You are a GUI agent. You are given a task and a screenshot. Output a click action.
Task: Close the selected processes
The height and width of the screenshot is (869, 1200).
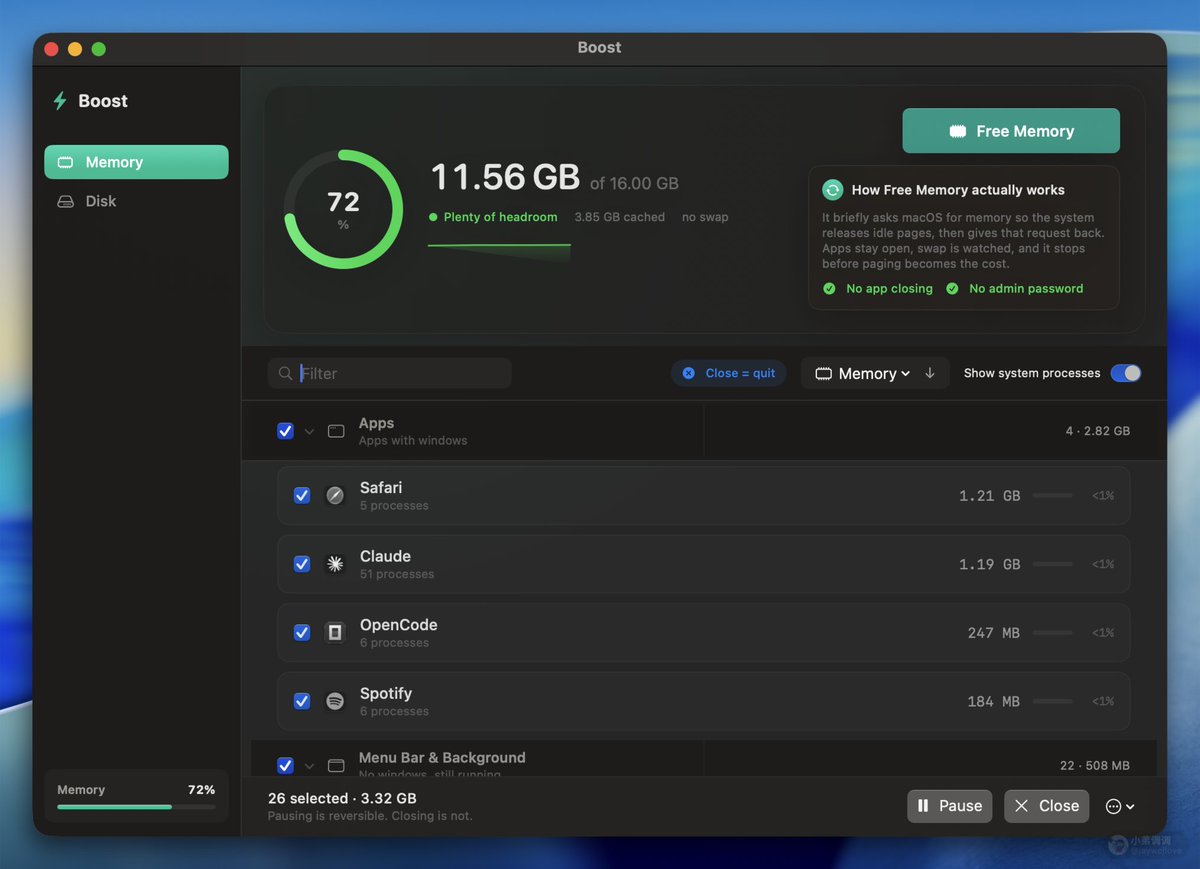tap(1047, 806)
